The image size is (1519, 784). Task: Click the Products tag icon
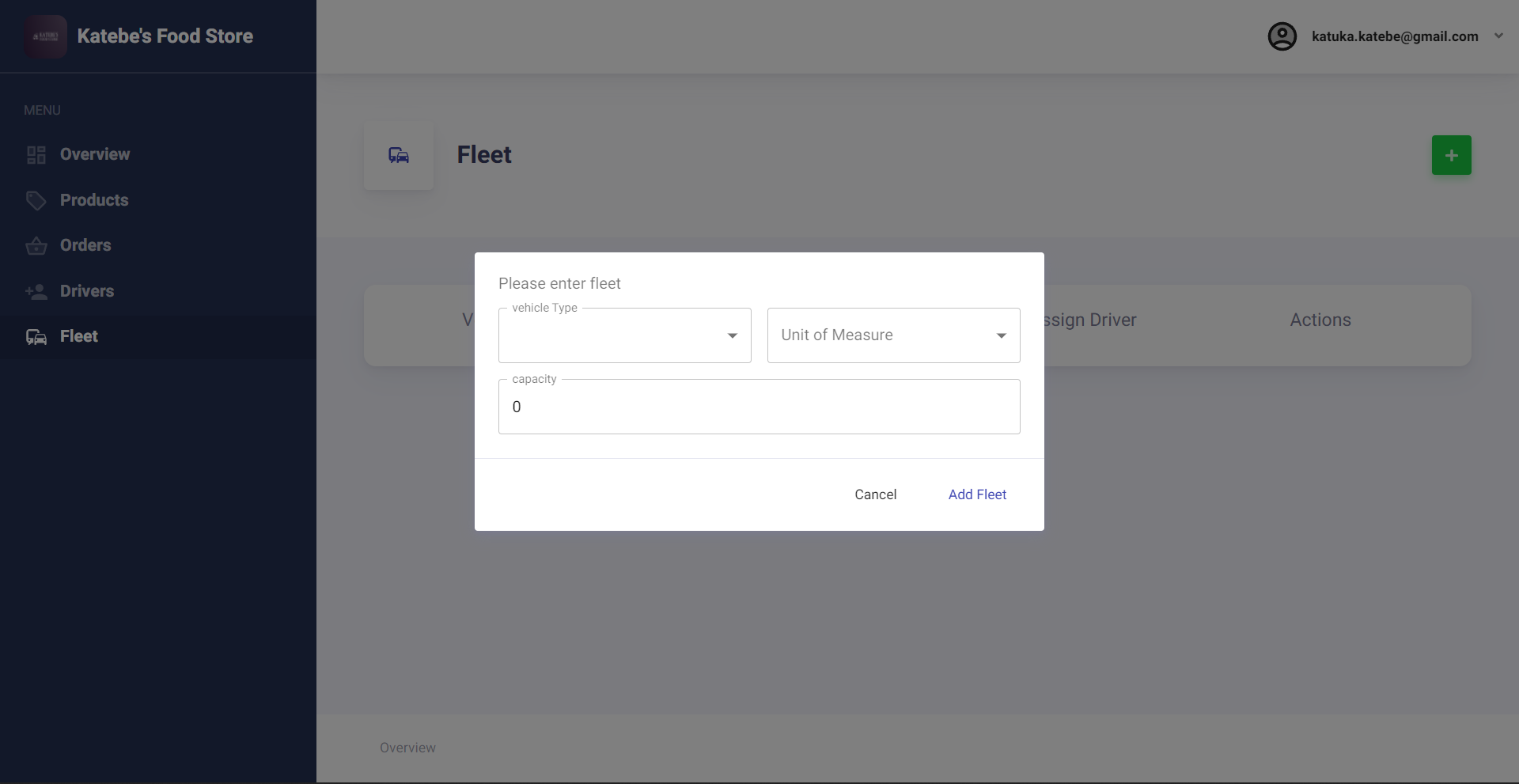click(36, 201)
